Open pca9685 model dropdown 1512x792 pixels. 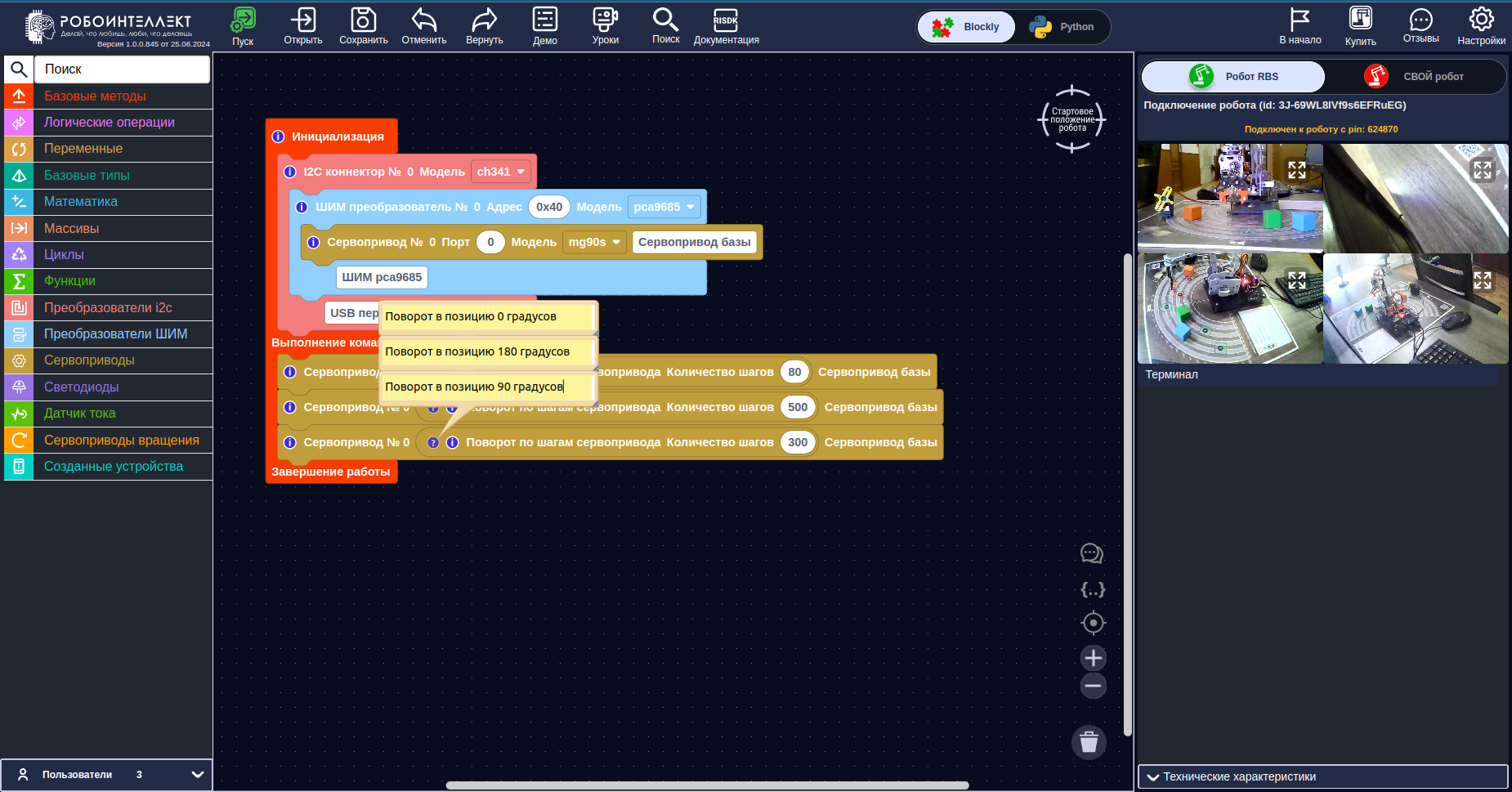[664, 207]
